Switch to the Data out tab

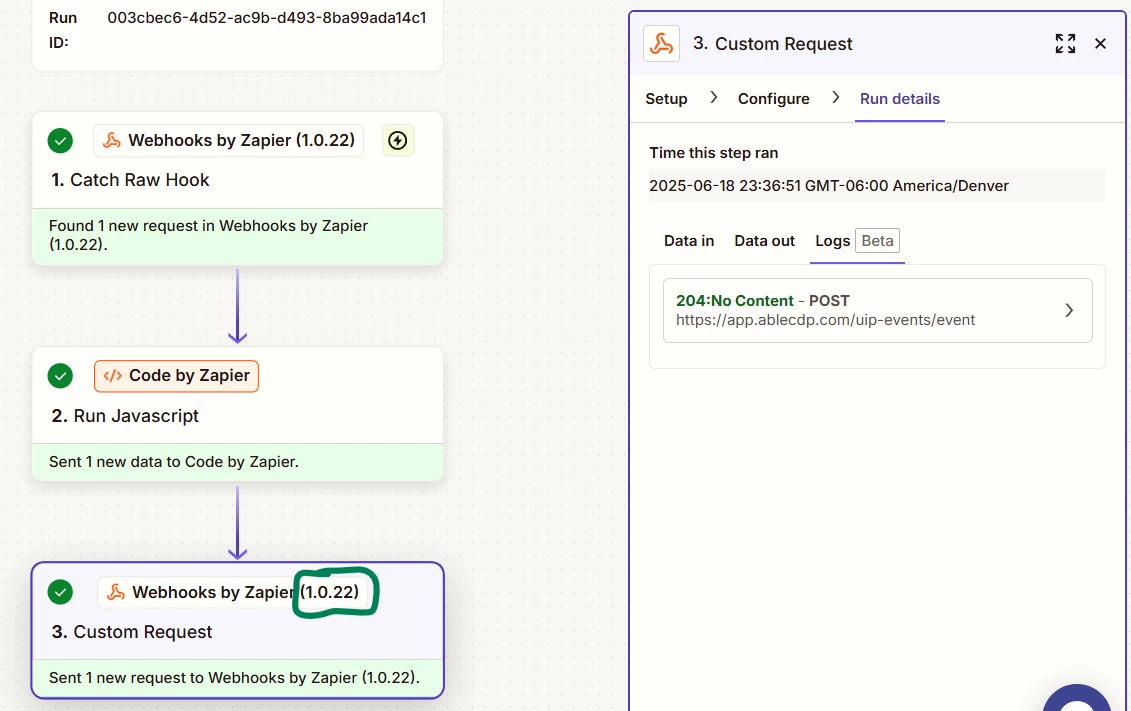click(x=765, y=241)
